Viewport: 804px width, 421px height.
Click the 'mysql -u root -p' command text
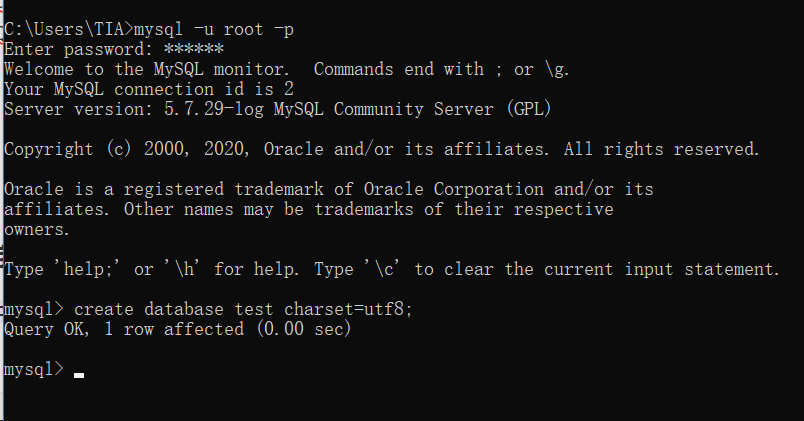tap(214, 29)
